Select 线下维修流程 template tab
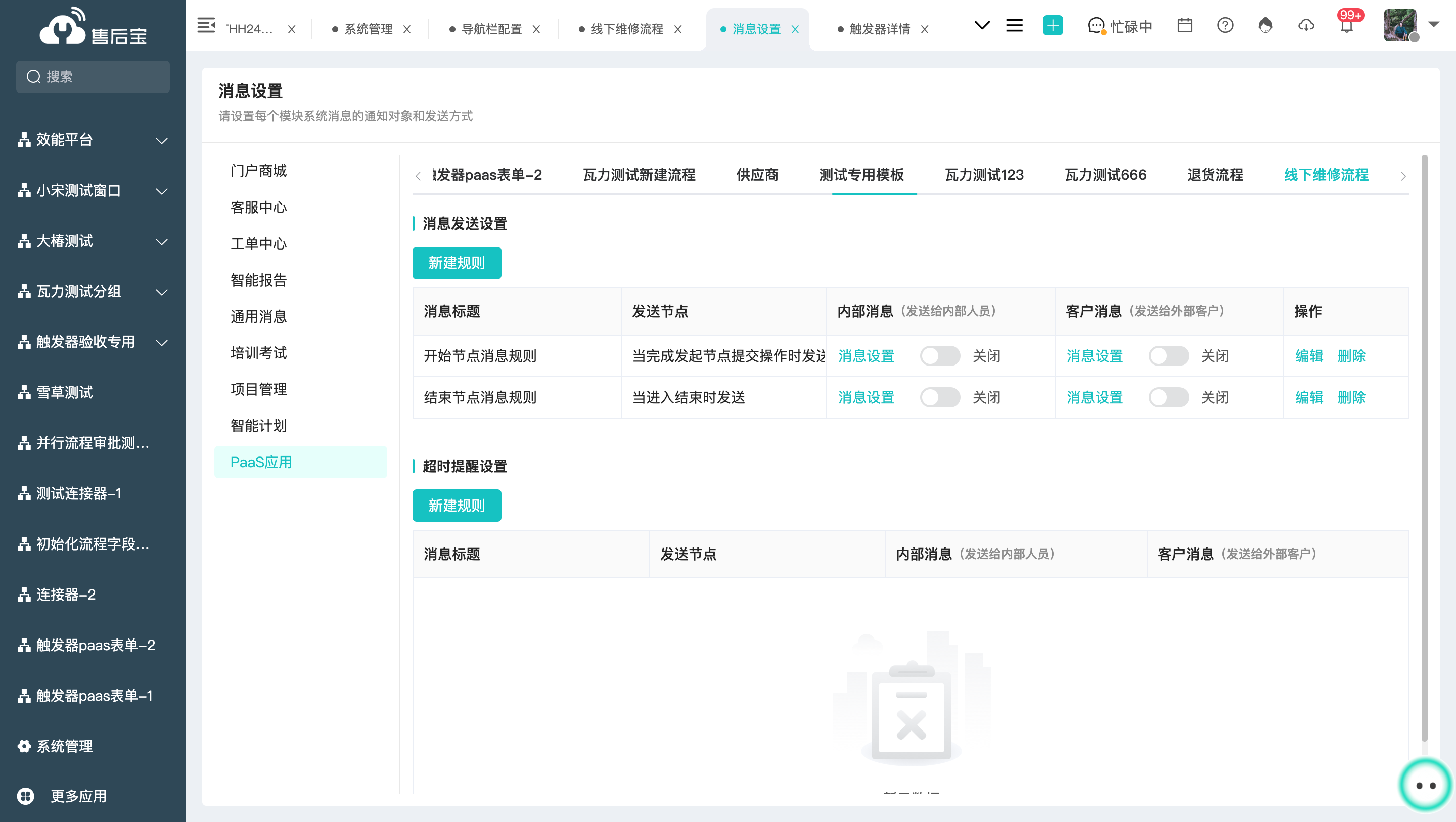This screenshot has width=1456, height=822. [x=1326, y=175]
